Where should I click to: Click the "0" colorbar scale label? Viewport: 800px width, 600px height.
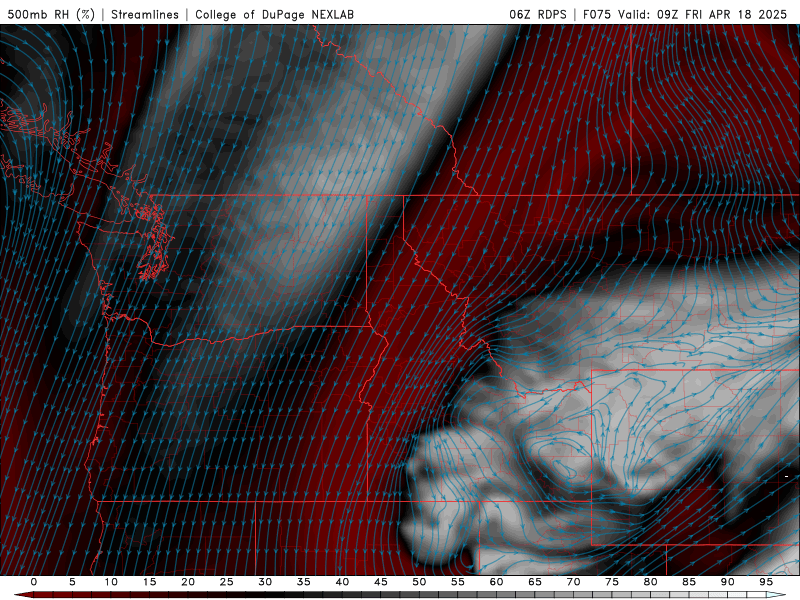pos(34,582)
